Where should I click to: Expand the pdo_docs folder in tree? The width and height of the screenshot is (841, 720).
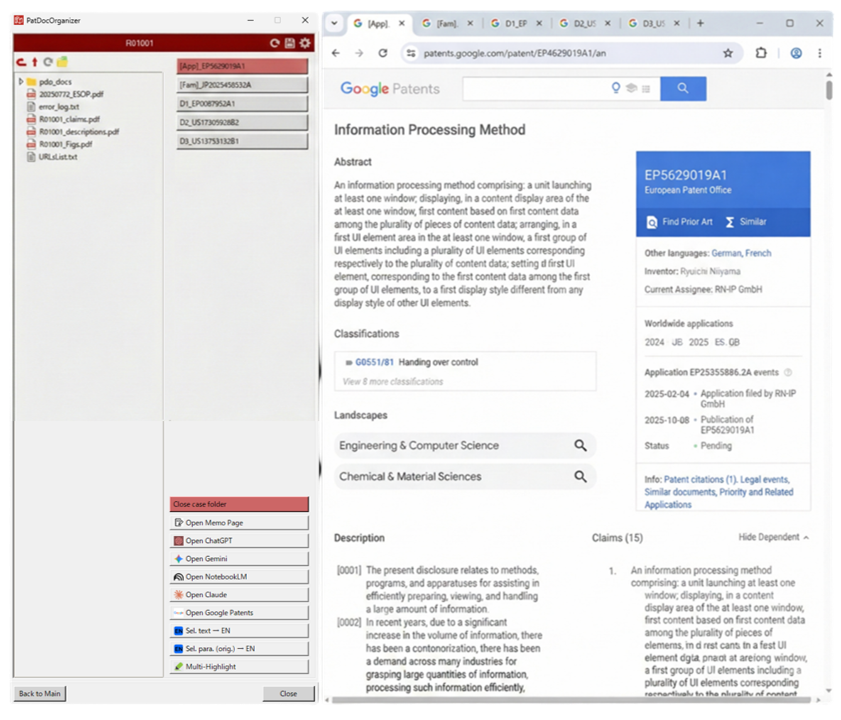pyautogui.click(x=21, y=82)
